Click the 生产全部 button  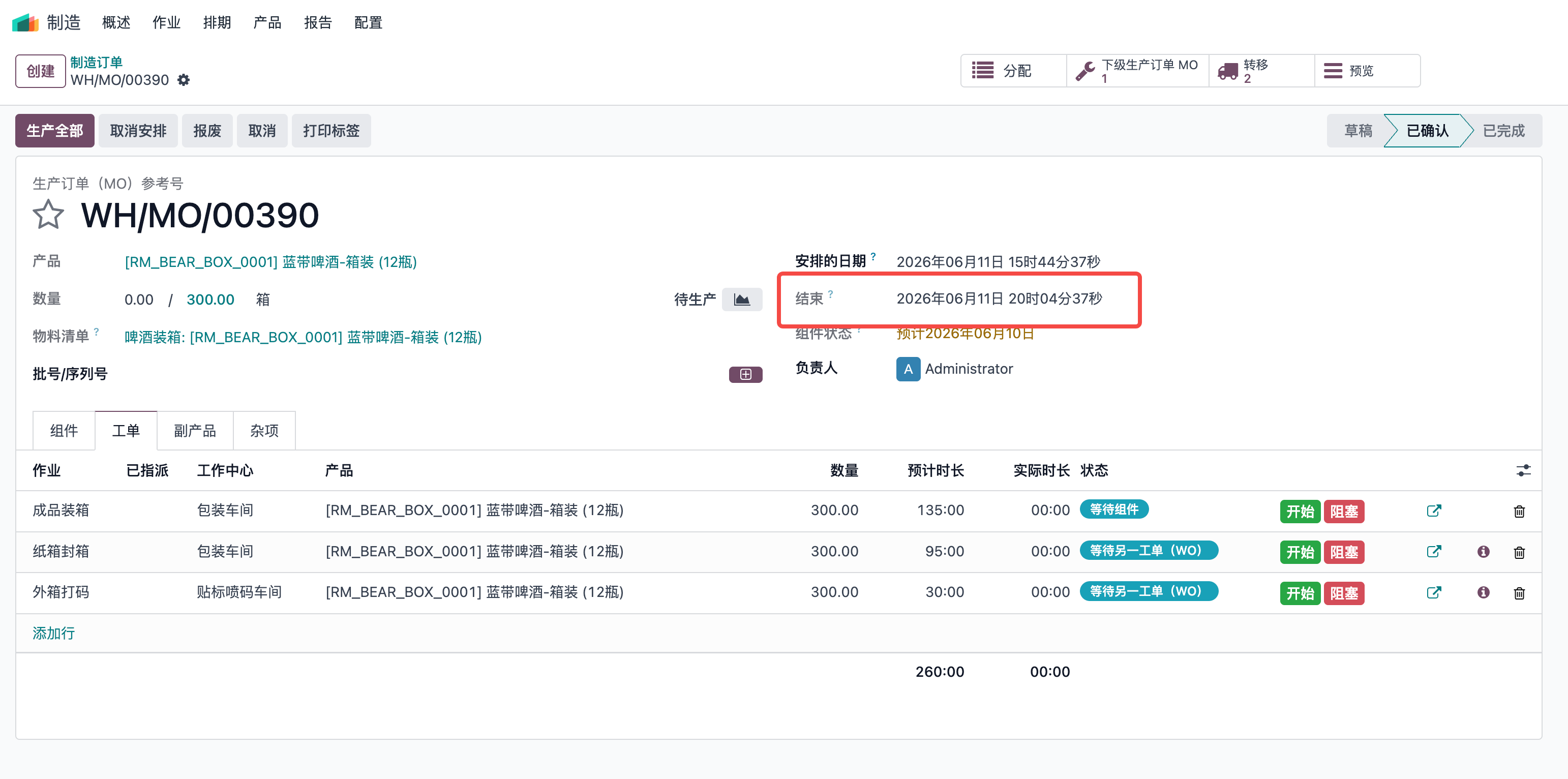click(55, 131)
